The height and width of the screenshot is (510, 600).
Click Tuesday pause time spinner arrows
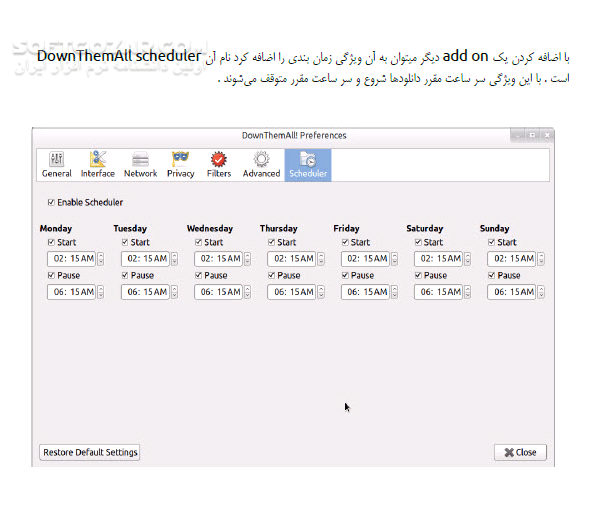pyautogui.click(x=174, y=292)
